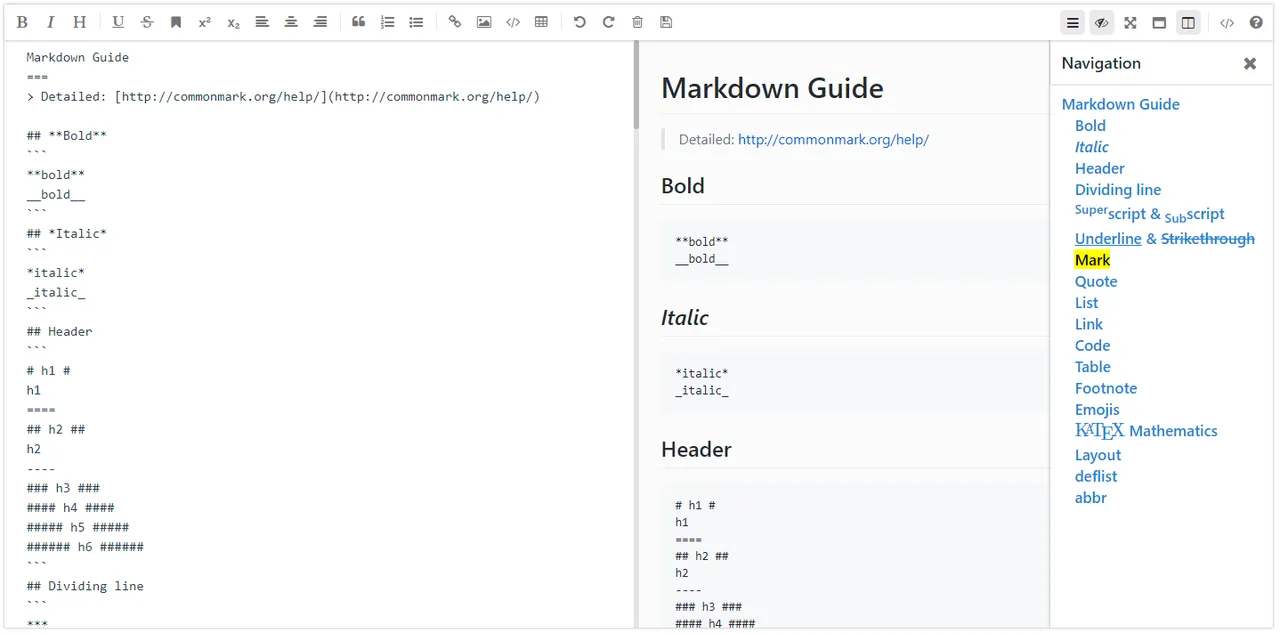The width and height of the screenshot is (1280, 634).
Task: Clear the editor with the trash icon
Action: coord(637,22)
